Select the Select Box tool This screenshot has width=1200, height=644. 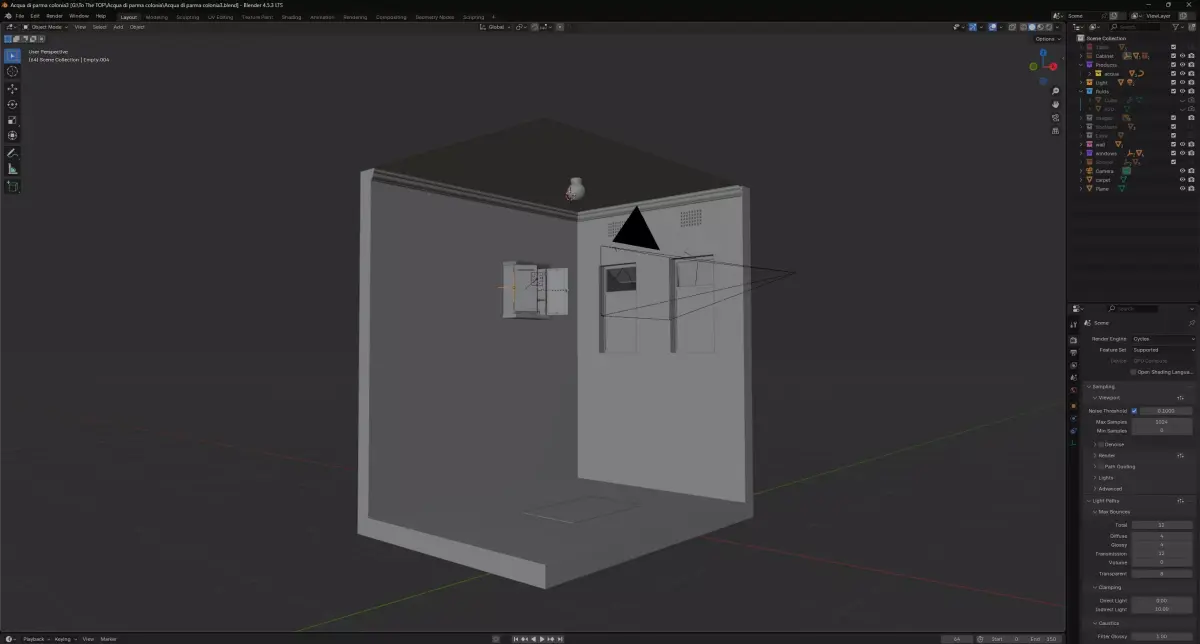pyautogui.click(x=13, y=55)
